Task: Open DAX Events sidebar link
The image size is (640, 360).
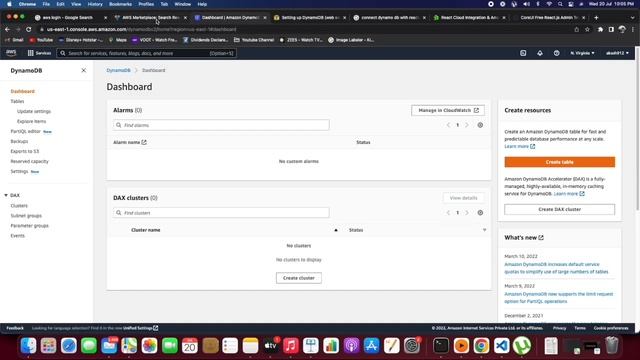Action: tap(18, 236)
